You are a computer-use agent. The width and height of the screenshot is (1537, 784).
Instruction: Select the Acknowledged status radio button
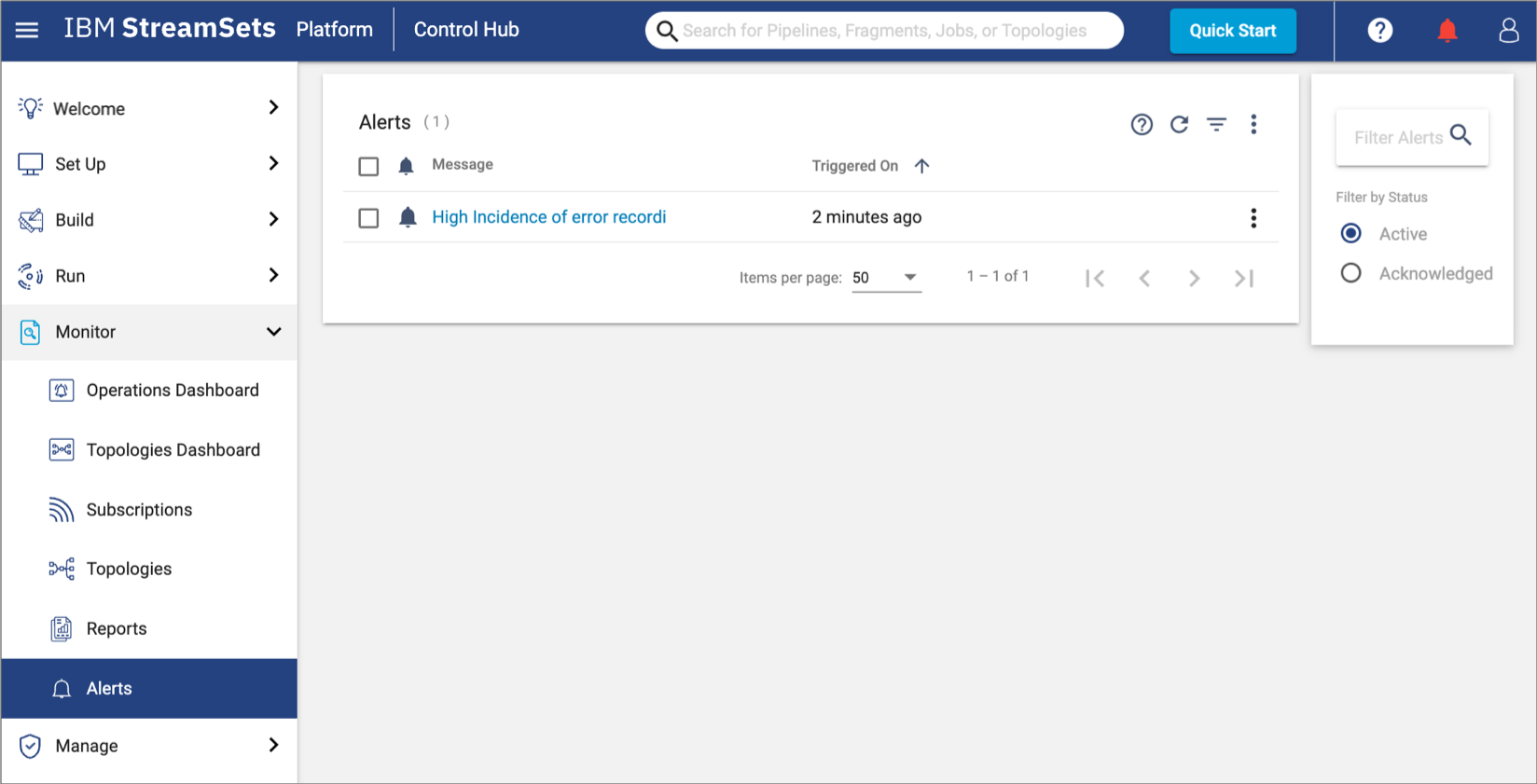[1350, 273]
